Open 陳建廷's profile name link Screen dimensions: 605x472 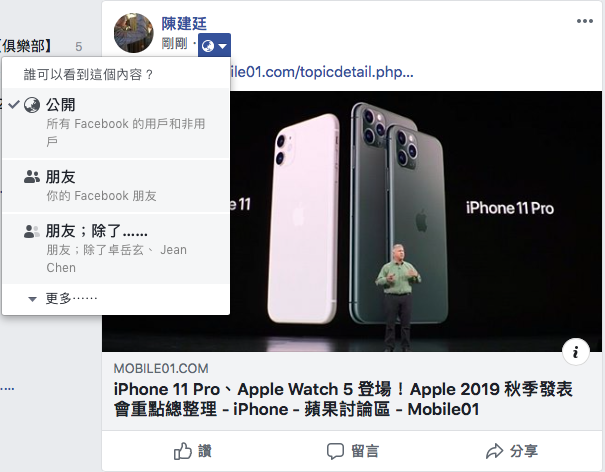tap(184, 24)
